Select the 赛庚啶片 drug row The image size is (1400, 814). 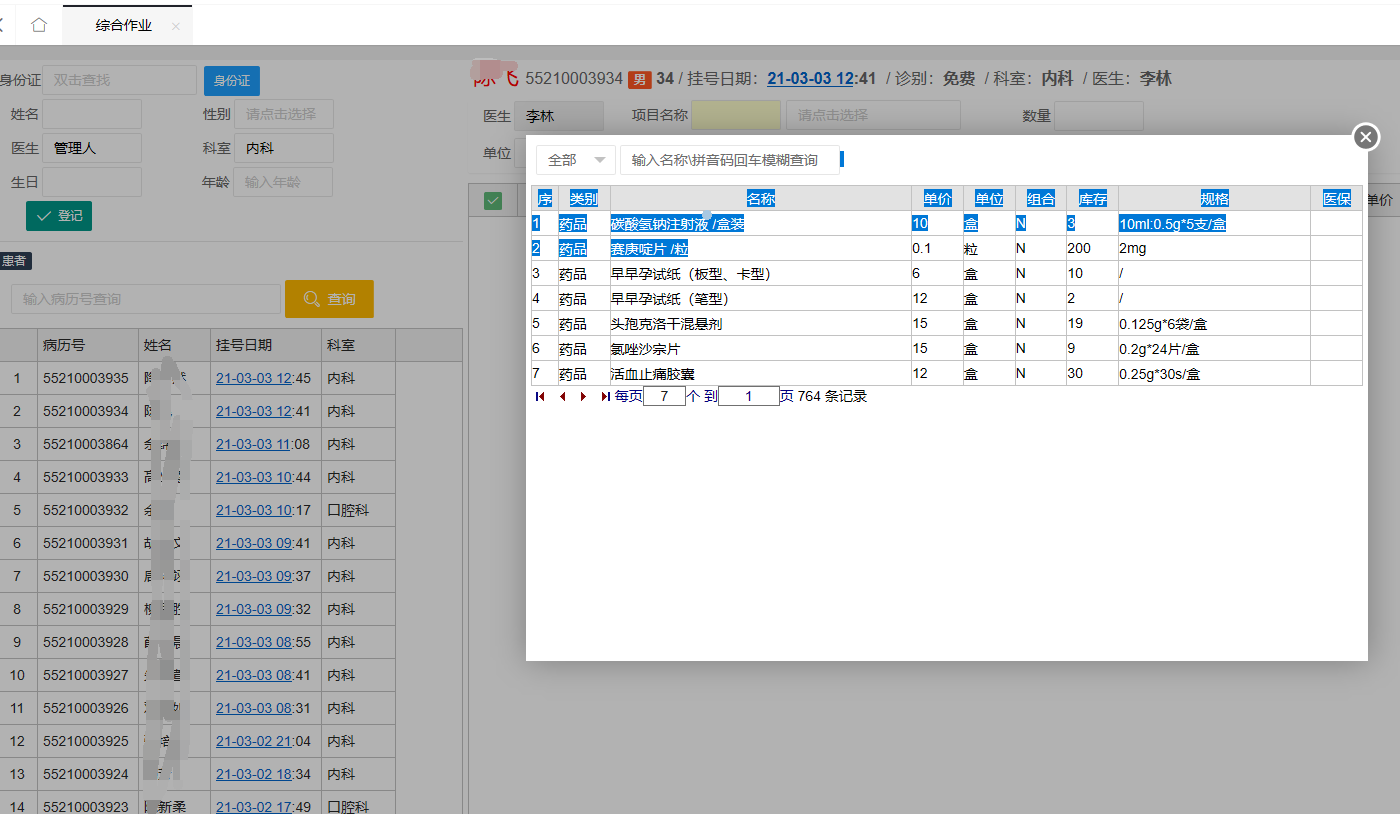coord(649,249)
